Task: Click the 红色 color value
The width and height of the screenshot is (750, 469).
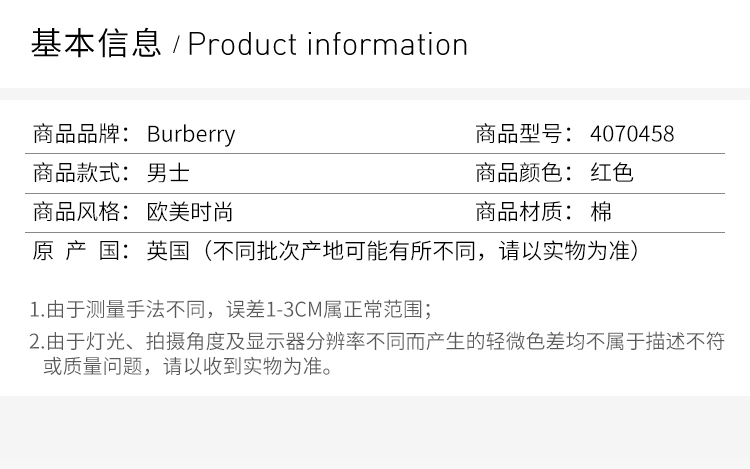Action: 612,173
